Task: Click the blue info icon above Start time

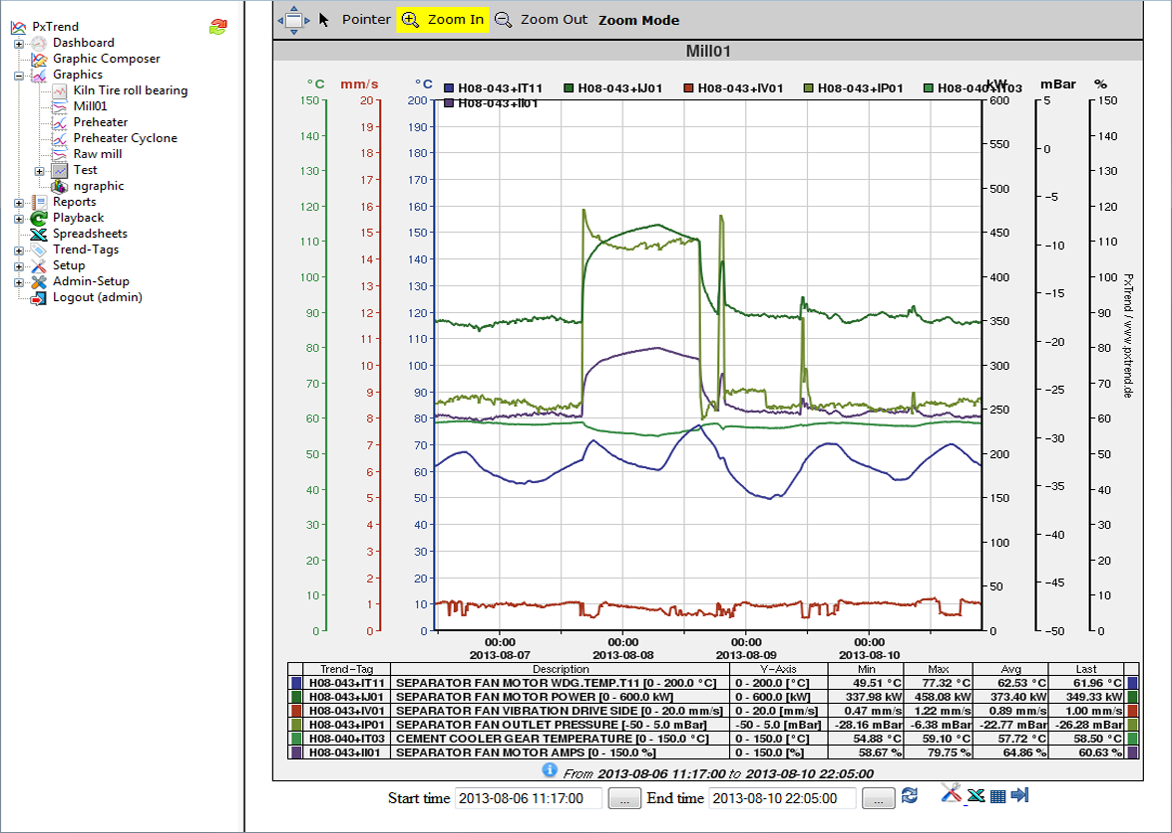Action: tap(549, 771)
